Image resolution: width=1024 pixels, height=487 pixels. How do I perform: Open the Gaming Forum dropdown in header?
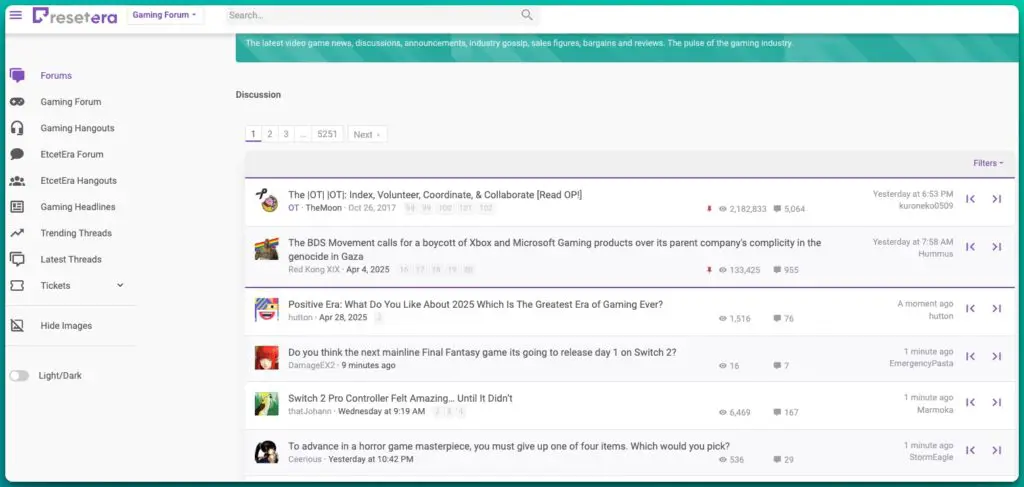click(165, 15)
